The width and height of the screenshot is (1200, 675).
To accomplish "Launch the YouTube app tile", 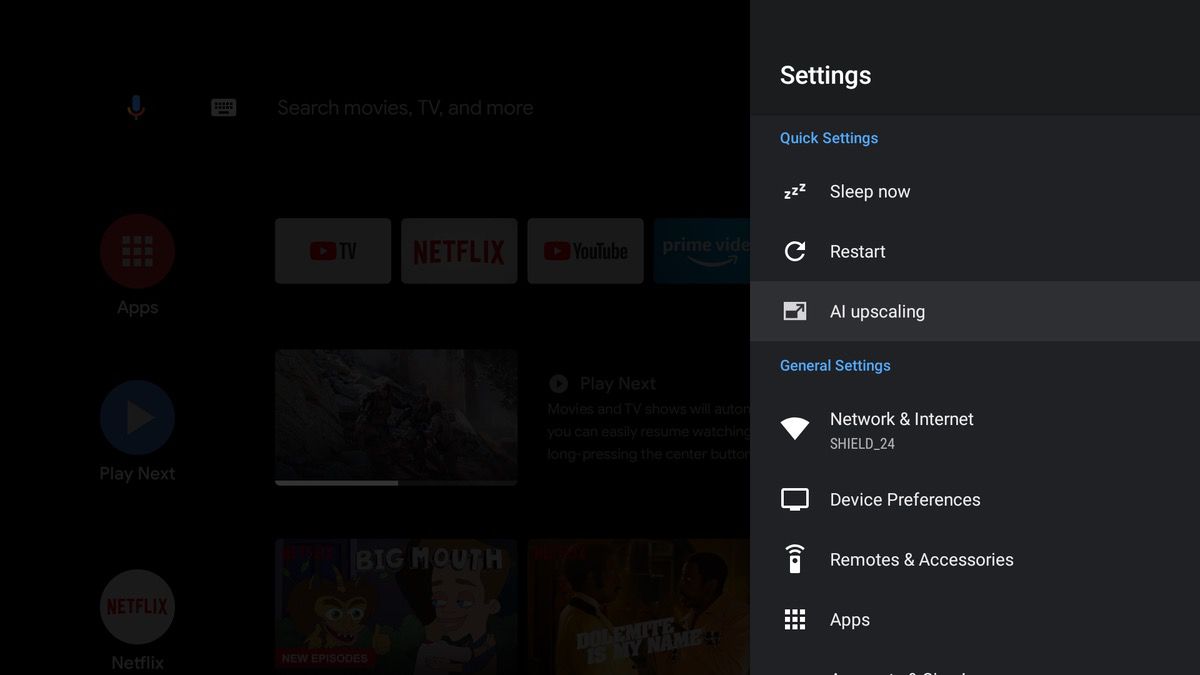I will [585, 251].
